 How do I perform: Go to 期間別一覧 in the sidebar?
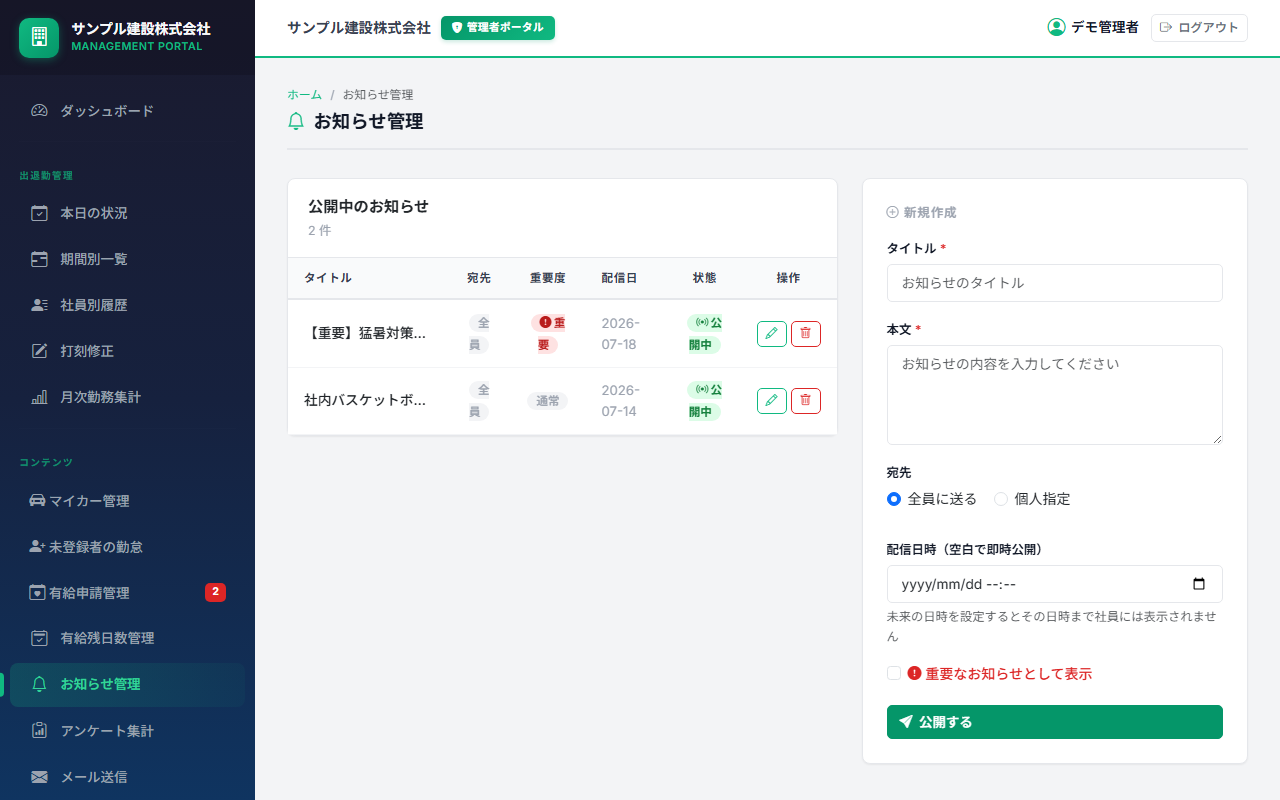[x=127, y=259]
